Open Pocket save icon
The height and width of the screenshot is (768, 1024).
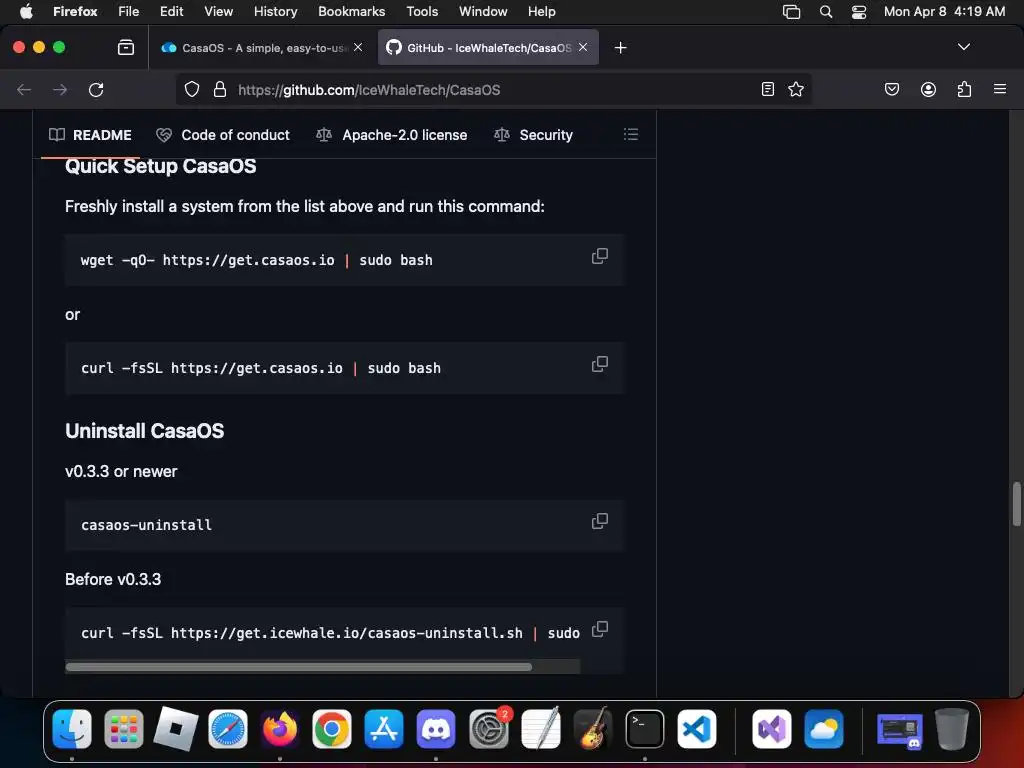[891, 89]
